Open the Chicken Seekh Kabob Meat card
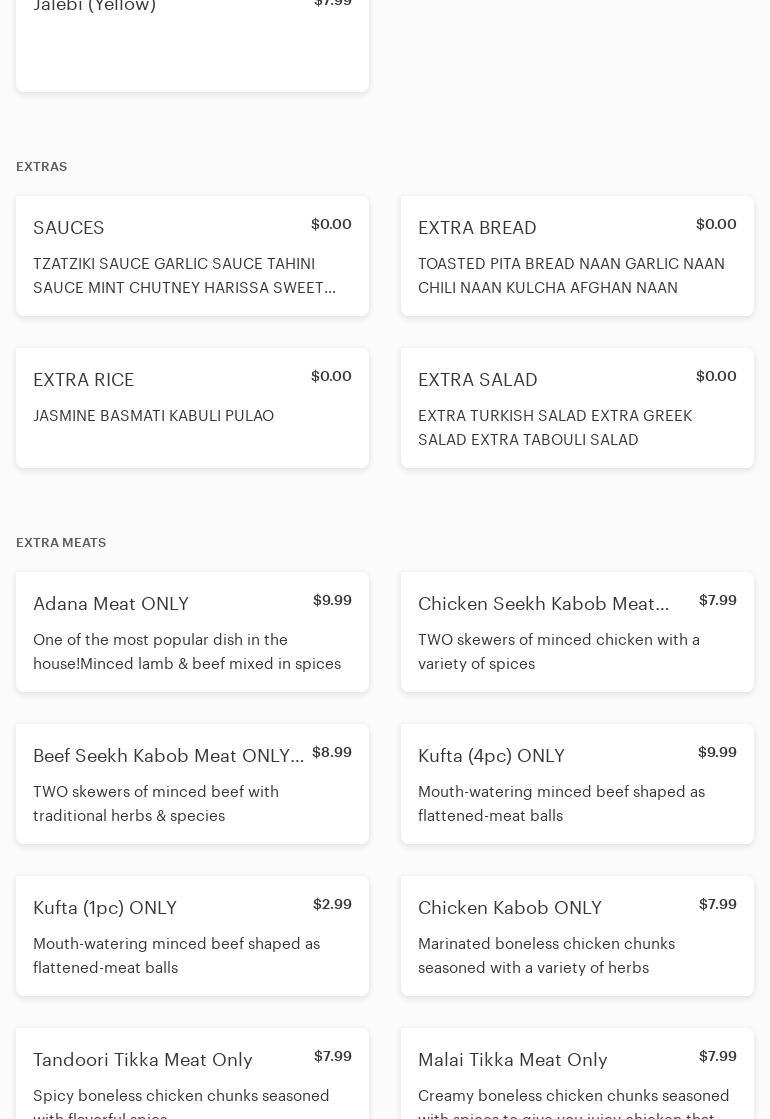The width and height of the screenshot is (770, 1119). [577, 632]
